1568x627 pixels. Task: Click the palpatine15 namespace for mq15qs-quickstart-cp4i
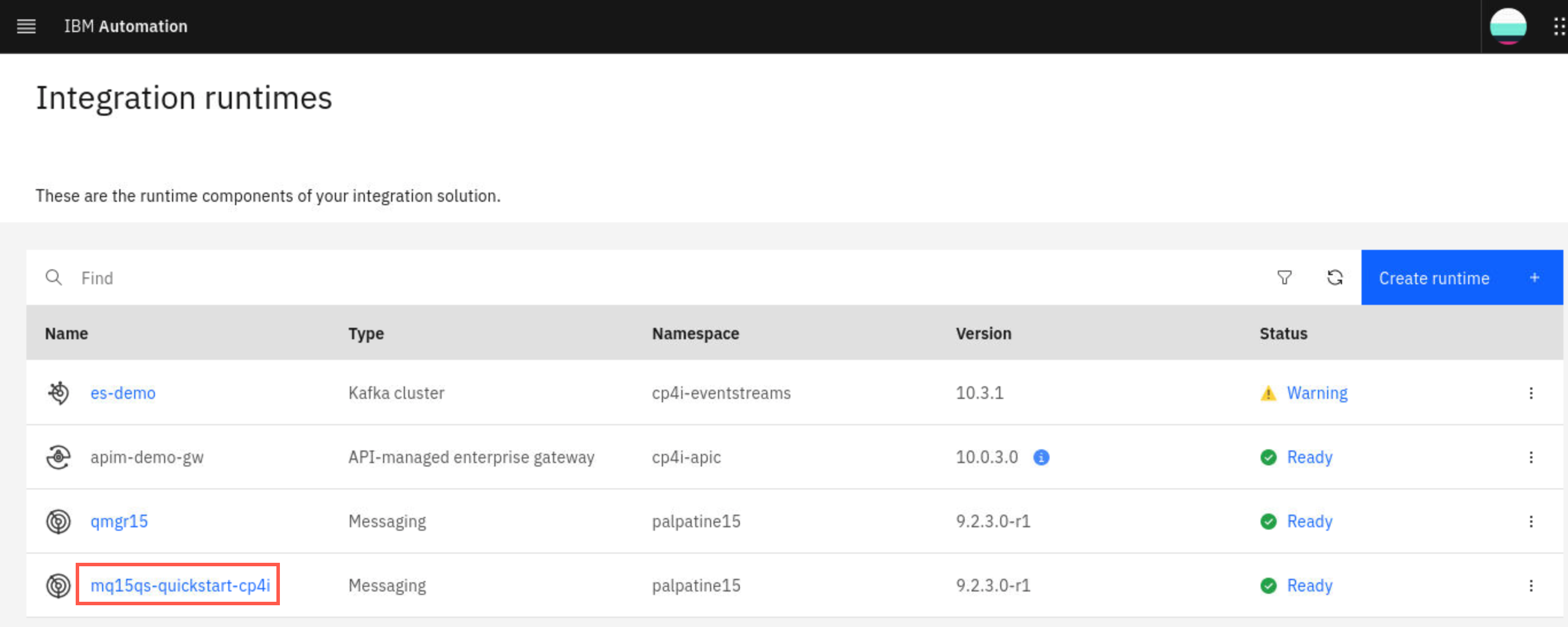pyautogui.click(x=696, y=586)
